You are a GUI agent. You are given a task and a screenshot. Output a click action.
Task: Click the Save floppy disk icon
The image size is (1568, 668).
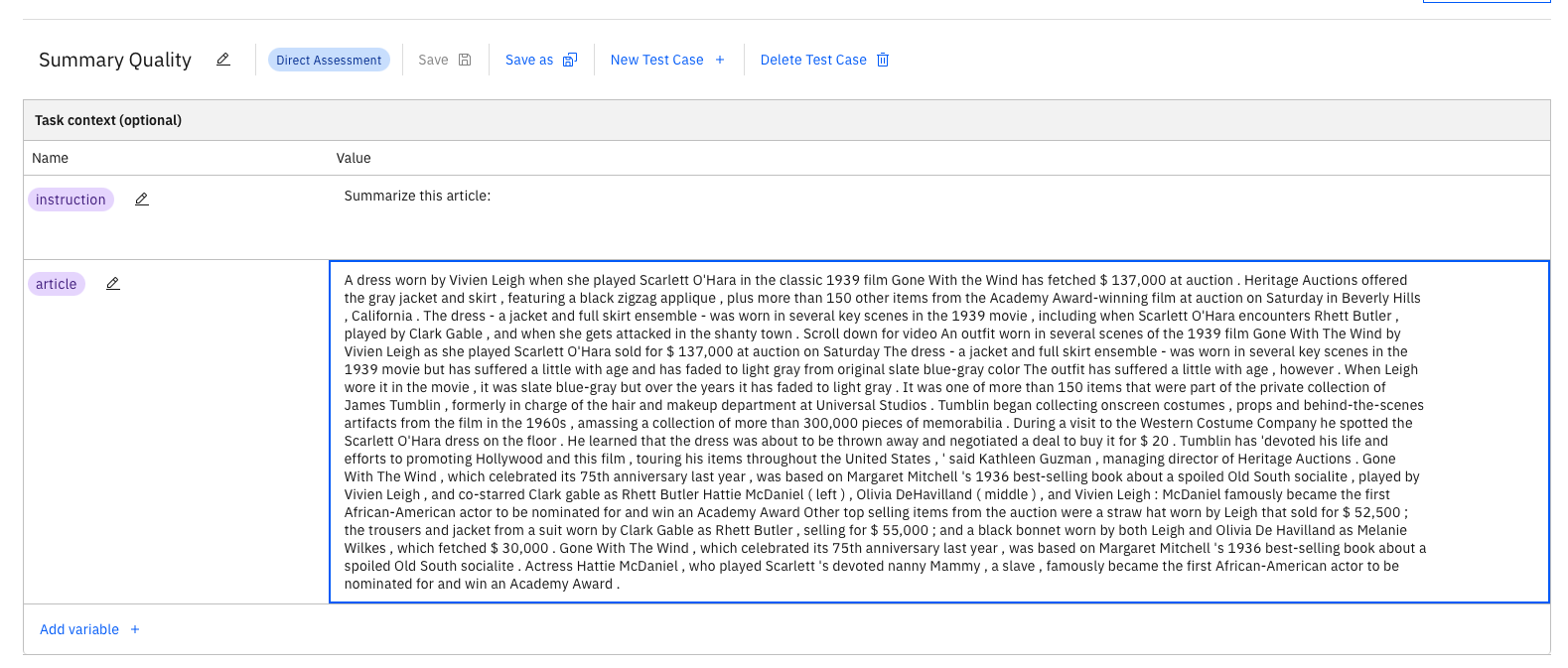pyautogui.click(x=465, y=60)
